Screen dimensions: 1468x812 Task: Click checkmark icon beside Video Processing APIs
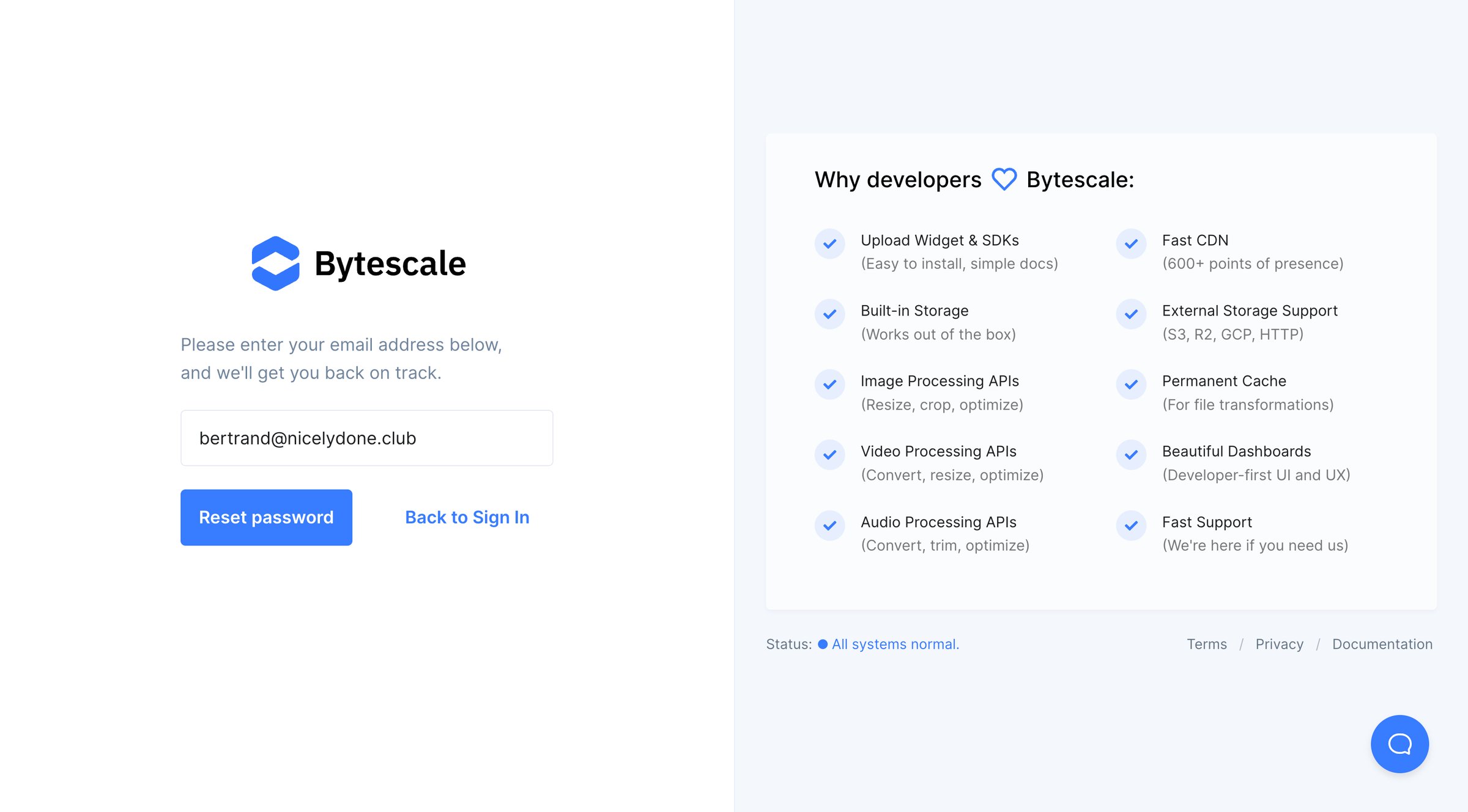point(829,454)
